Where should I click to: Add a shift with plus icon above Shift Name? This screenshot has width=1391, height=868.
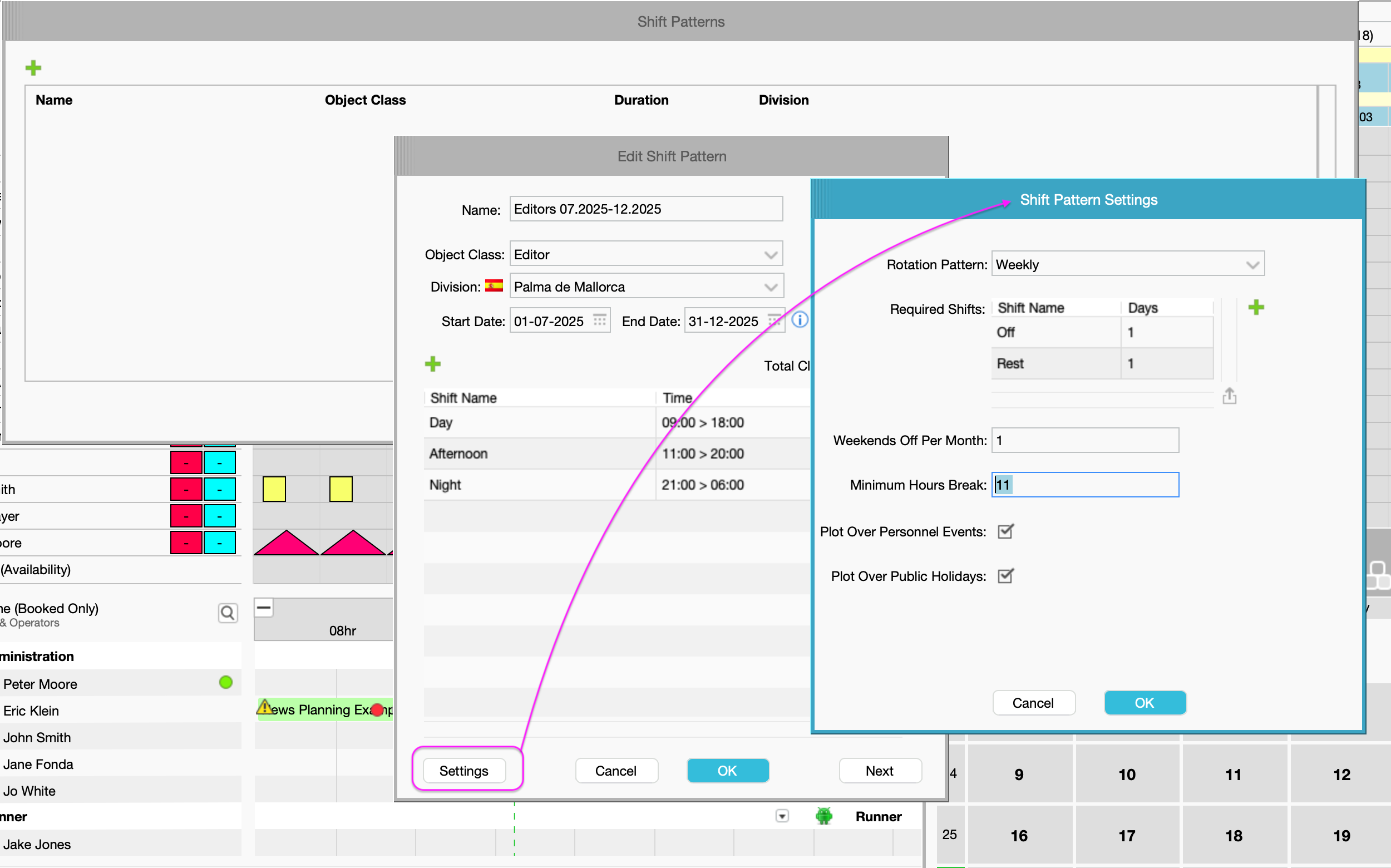pyautogui.click(x=432, y=364)
